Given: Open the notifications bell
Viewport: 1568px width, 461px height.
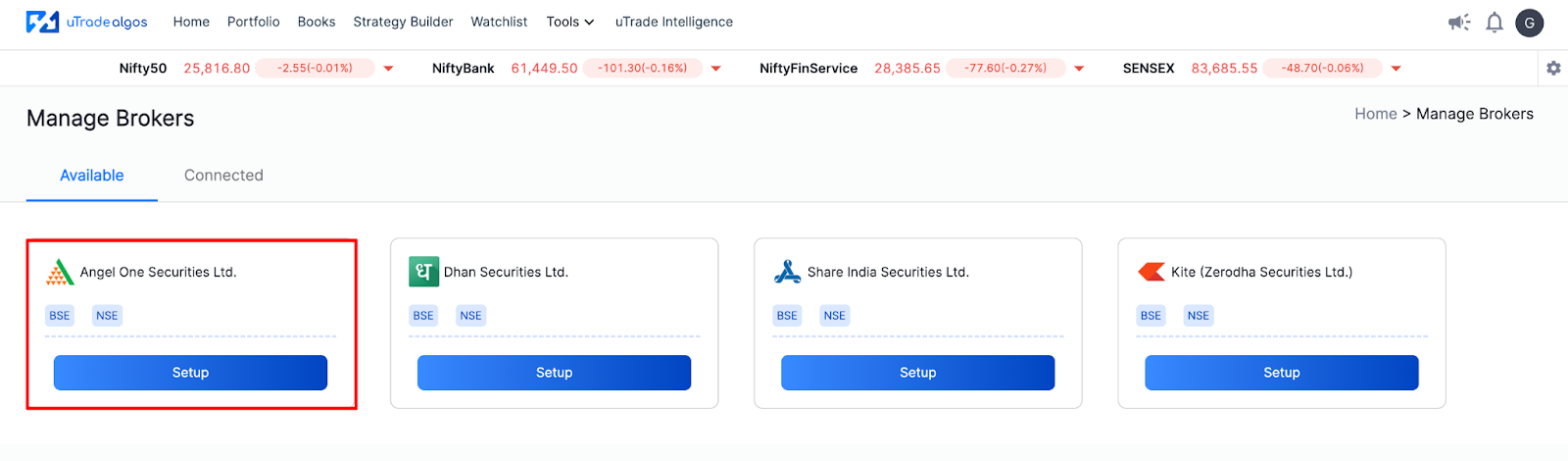Looking at the screenshot, I should (1494, 23).
